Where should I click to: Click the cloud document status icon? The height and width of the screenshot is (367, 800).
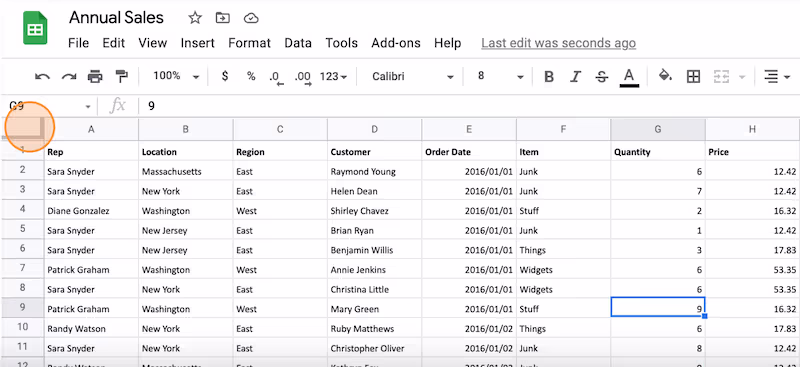pyautogui.click(x=251, y=18)
